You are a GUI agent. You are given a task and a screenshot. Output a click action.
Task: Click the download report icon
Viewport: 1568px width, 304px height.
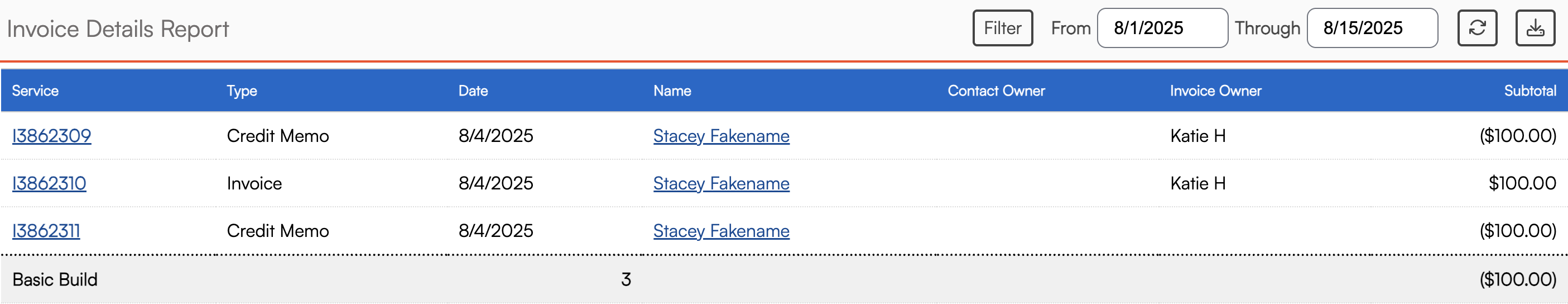pos(1535,28)
